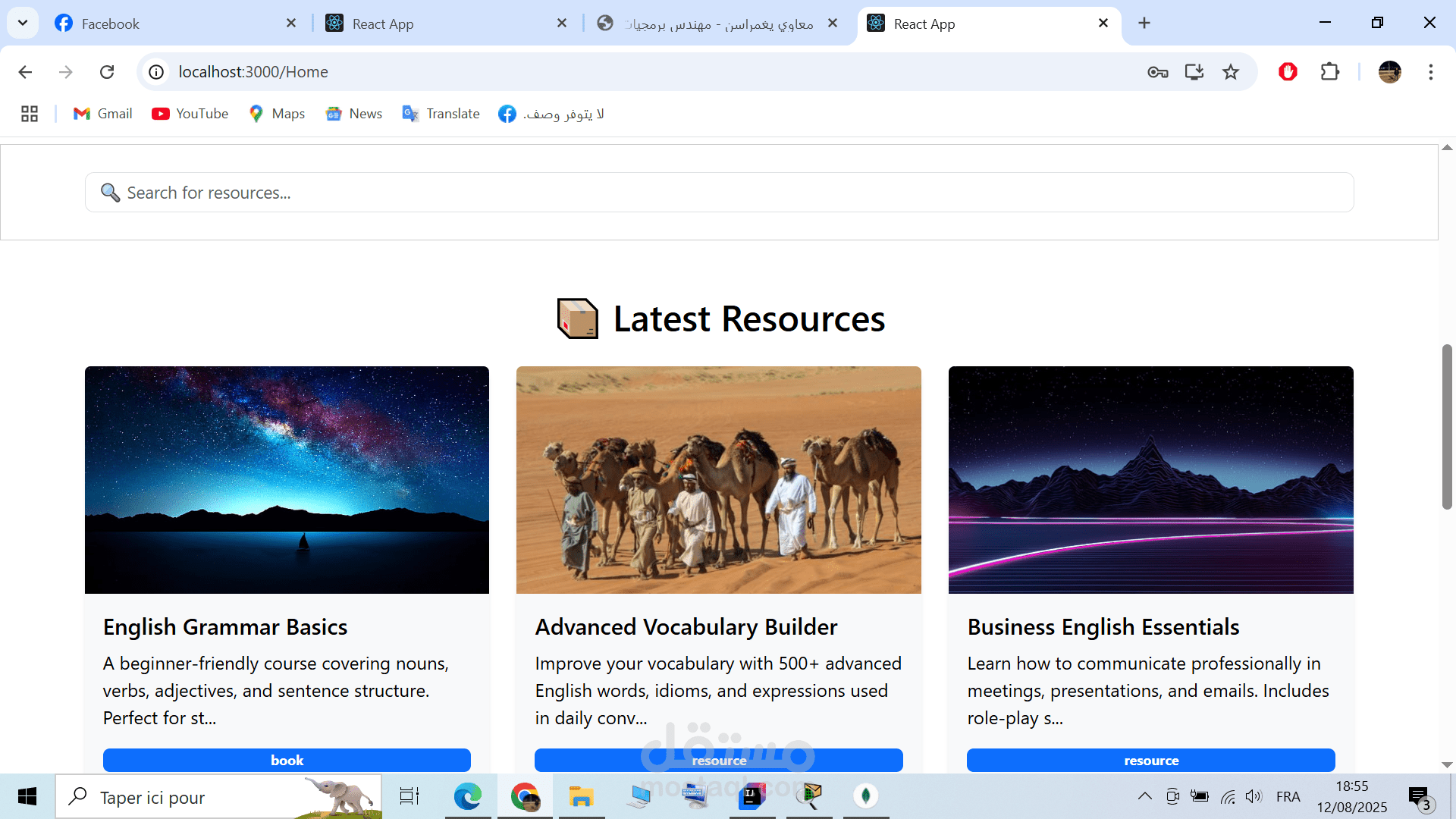Image resolution: width=1456 pixels, height=819 pixels.
Task: Click the book button on Grammar Basics
Action: (287, 760)
